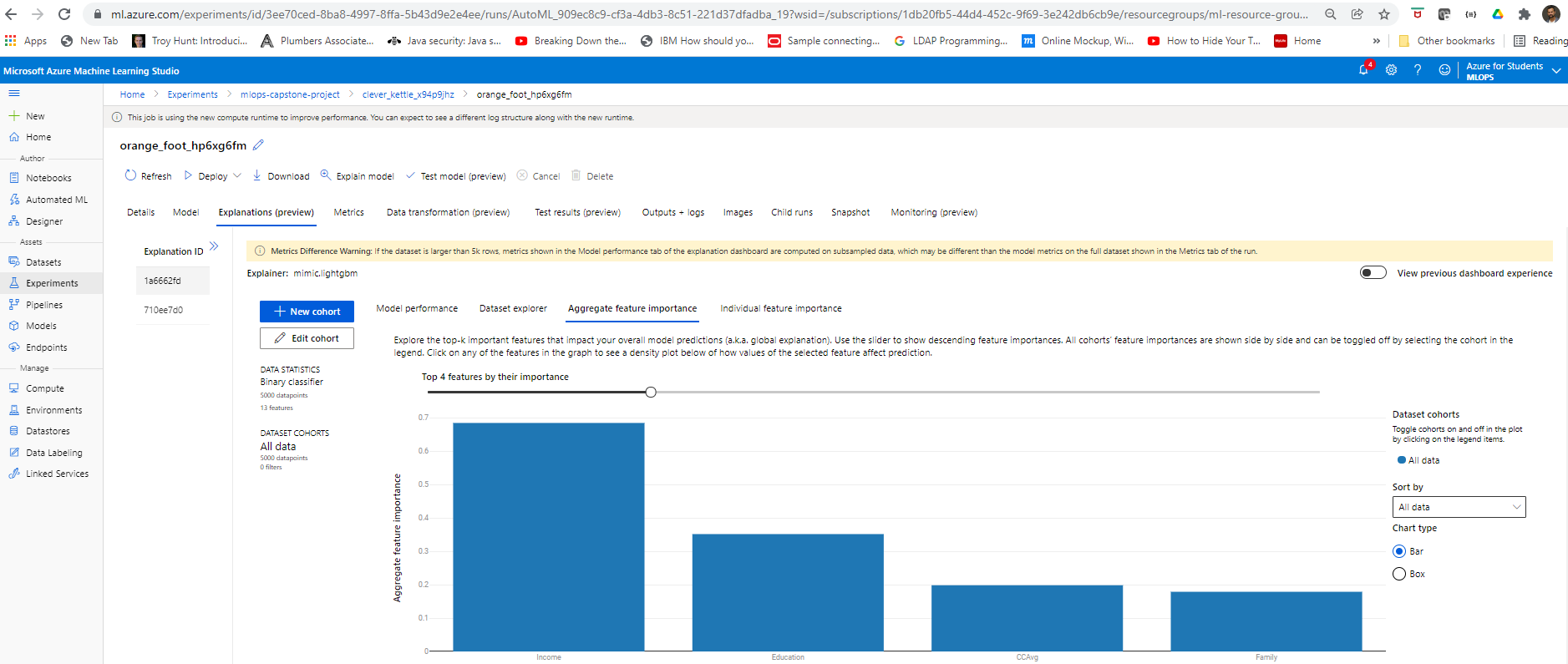Collapse the Explanation ID panel chevrons
The width and height of the screenshot is (1568, 664).
click(x=214, y=246)
